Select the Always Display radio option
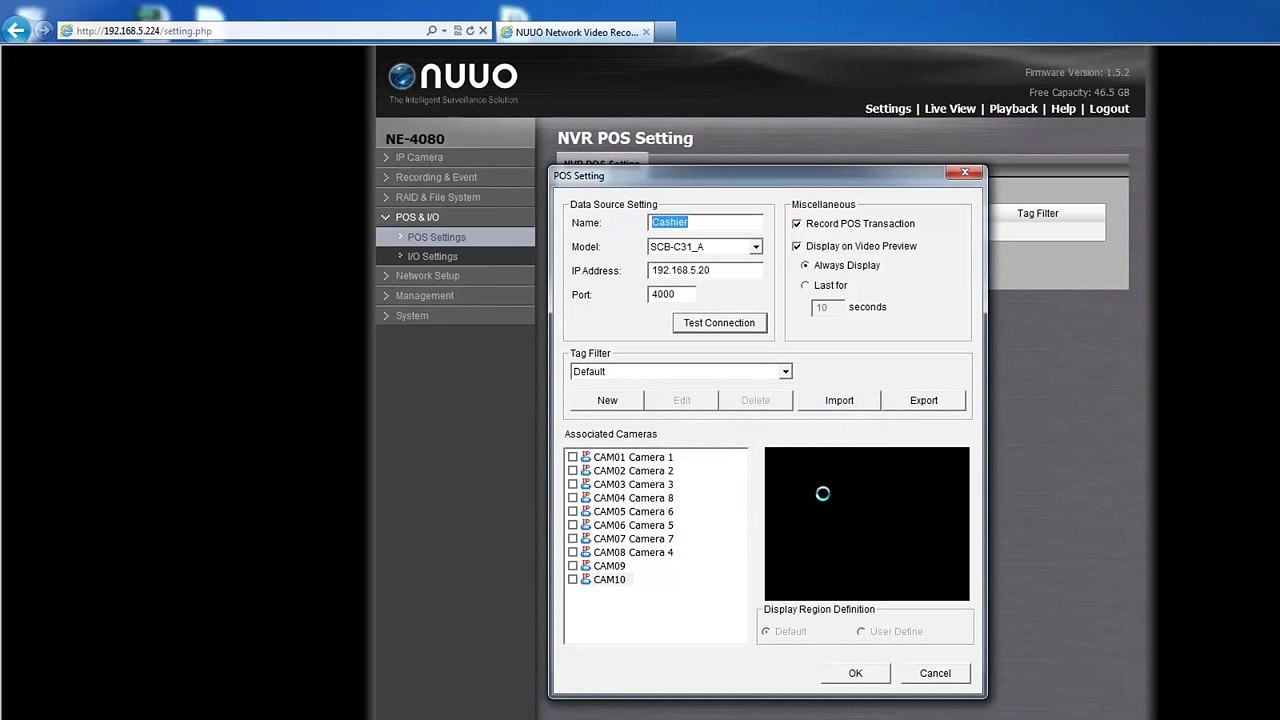The width and height of the screenshot is (1280, 720). coord(805,265)
